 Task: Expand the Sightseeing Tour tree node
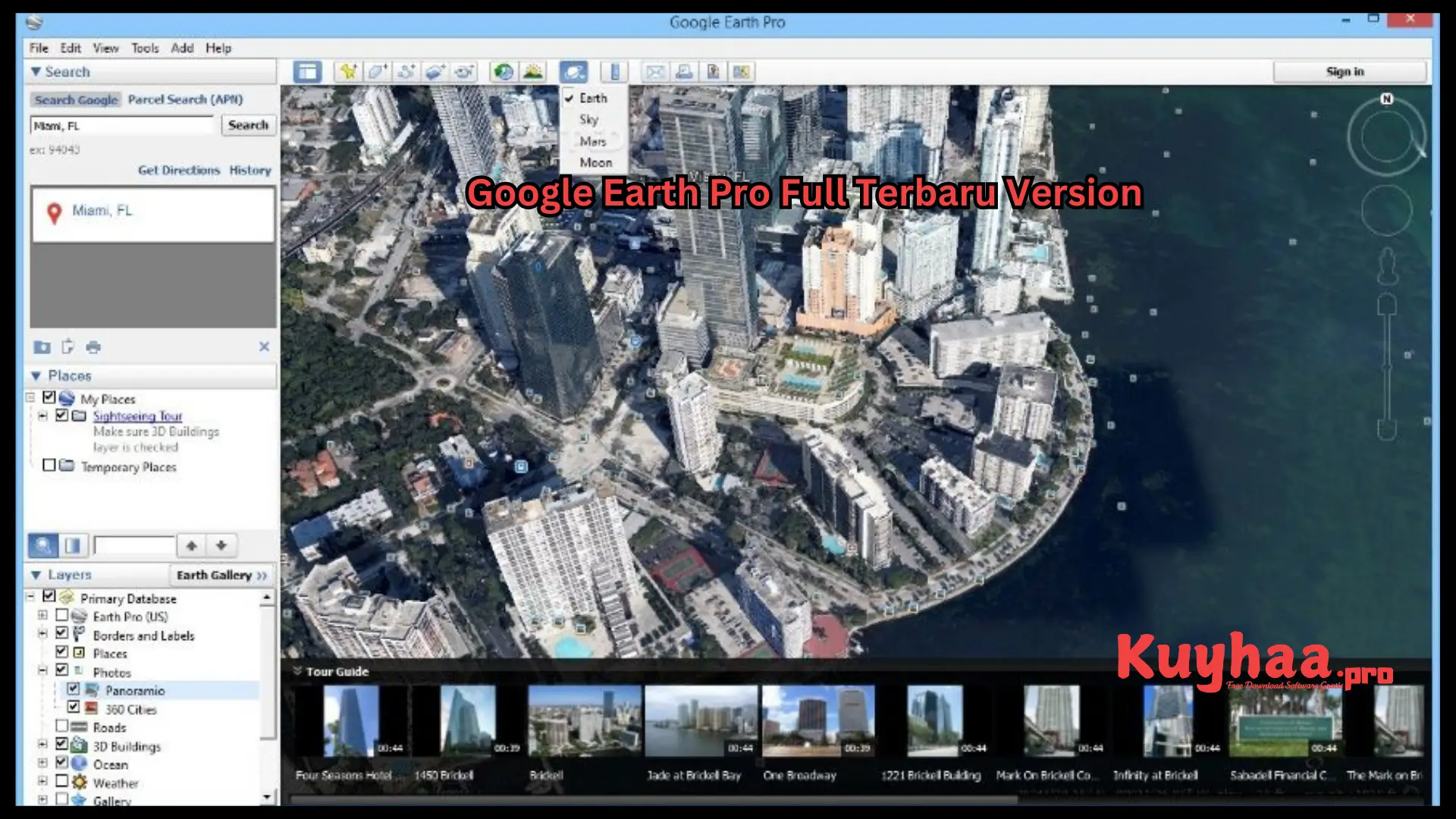click(42, 416)
